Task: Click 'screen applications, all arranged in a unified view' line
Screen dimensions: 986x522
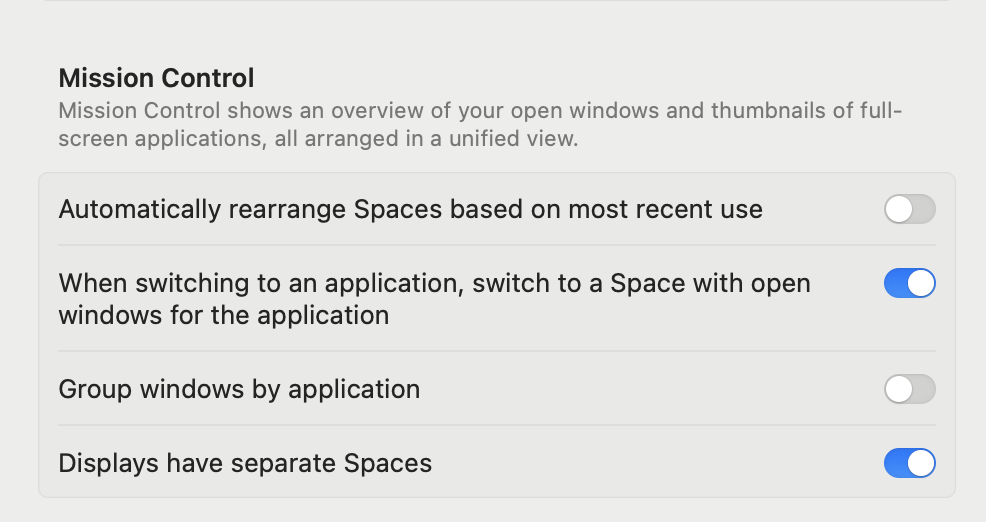Action: click(x=318, y=139)
